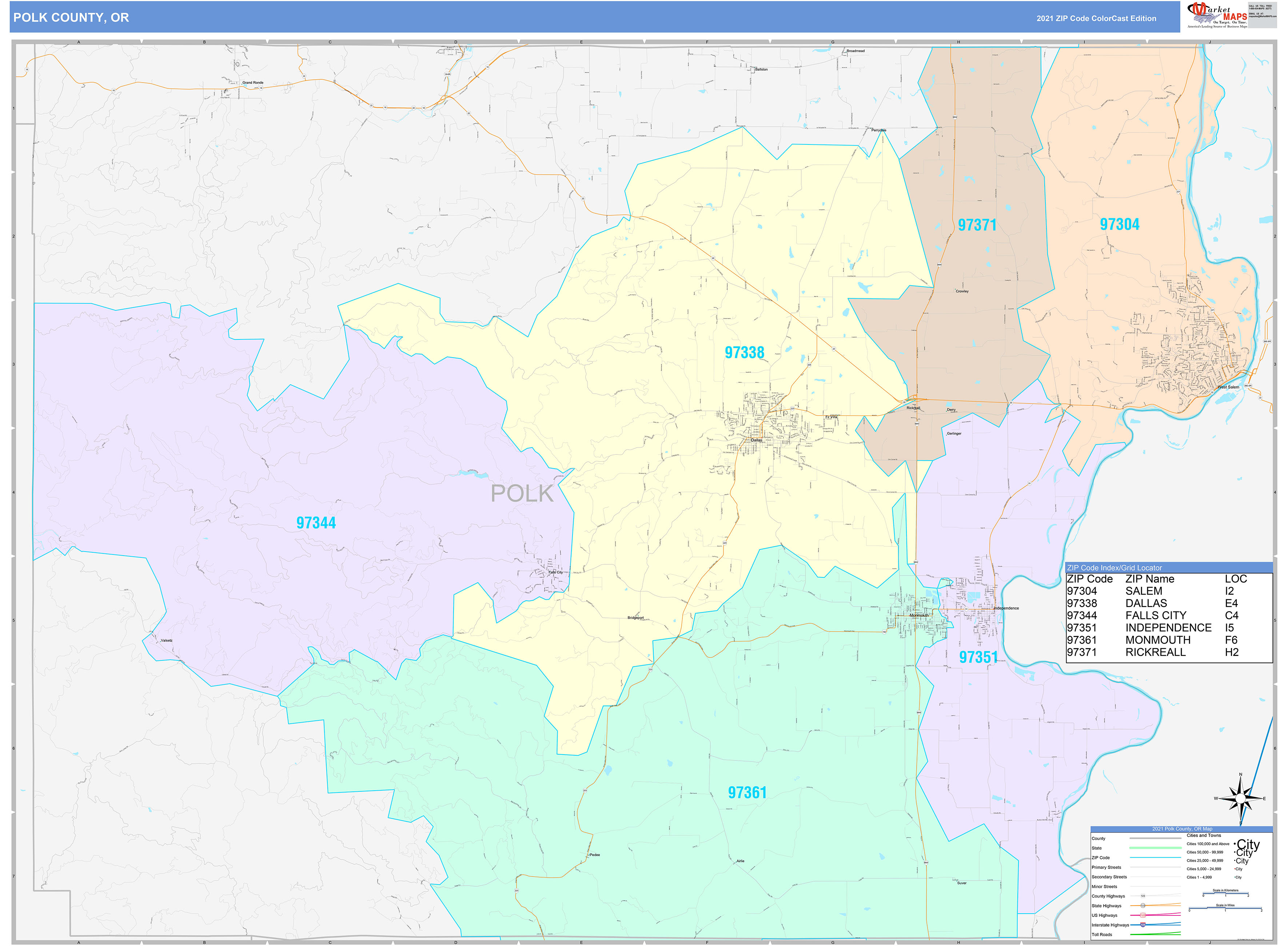
Task: Click '2021 ZIP Code ColorCast Edition' header text
Action: coord(1096,18)
